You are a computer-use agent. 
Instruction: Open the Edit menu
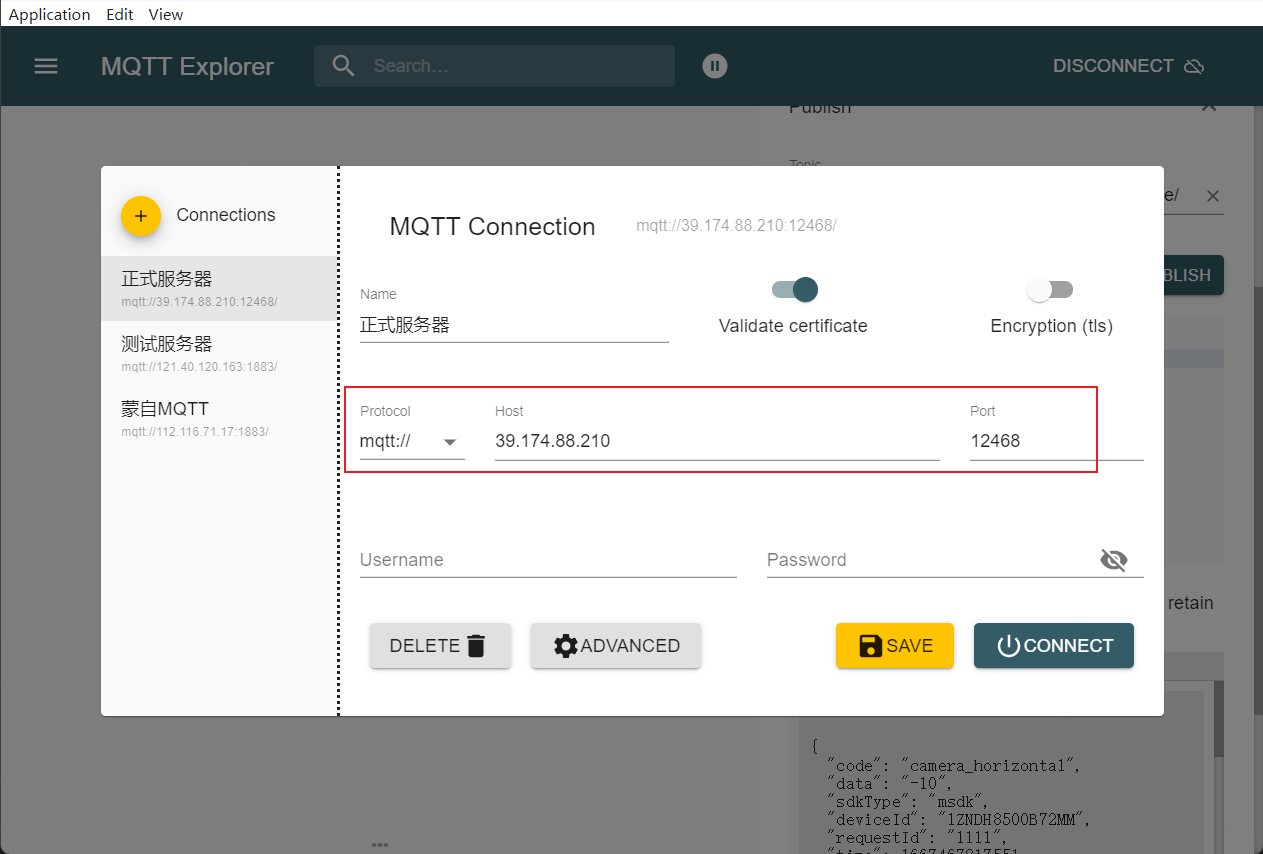click(120, 14)
